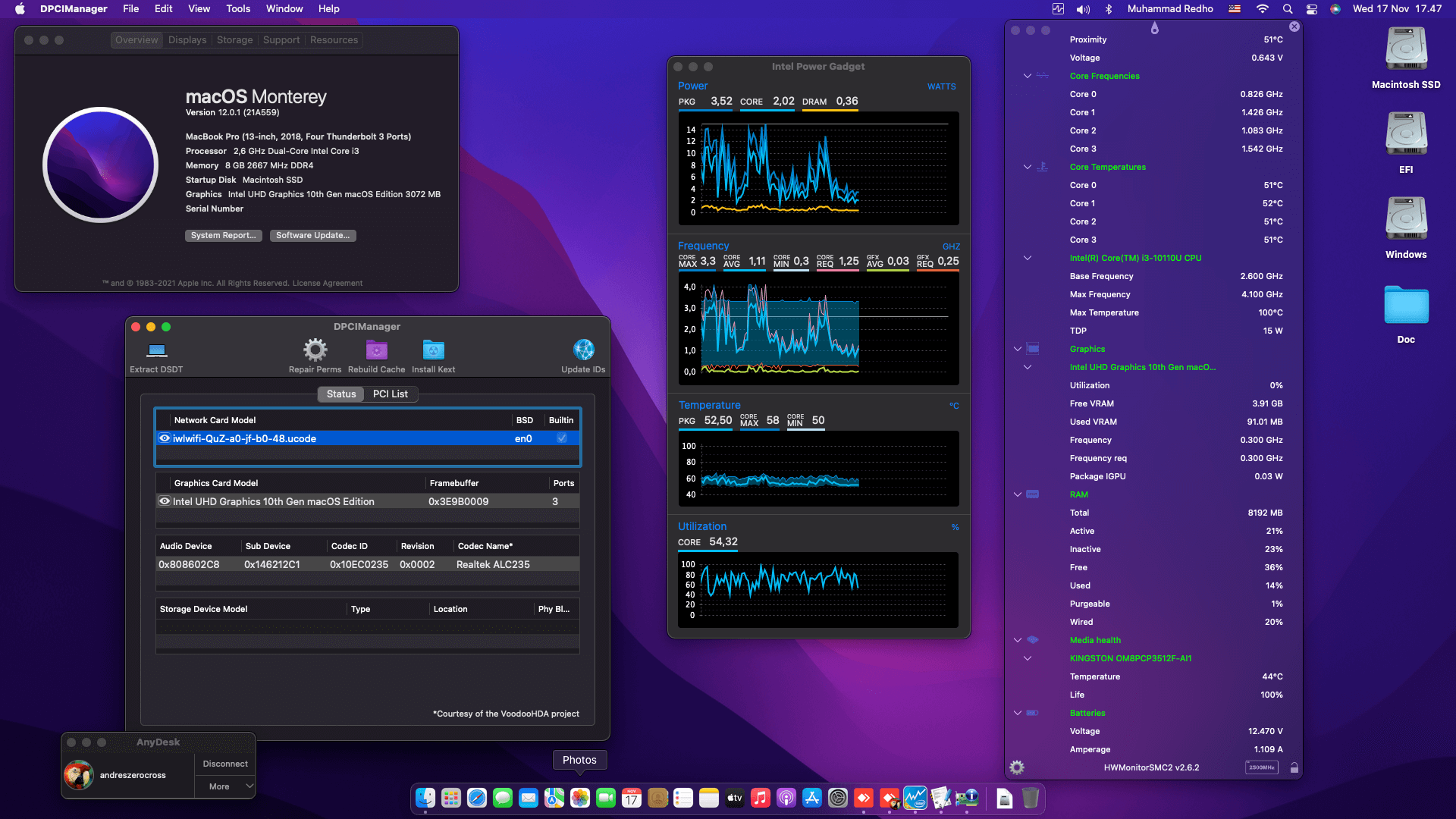Open Maps from the dock
1456x819 pixels.
point(554,798)
